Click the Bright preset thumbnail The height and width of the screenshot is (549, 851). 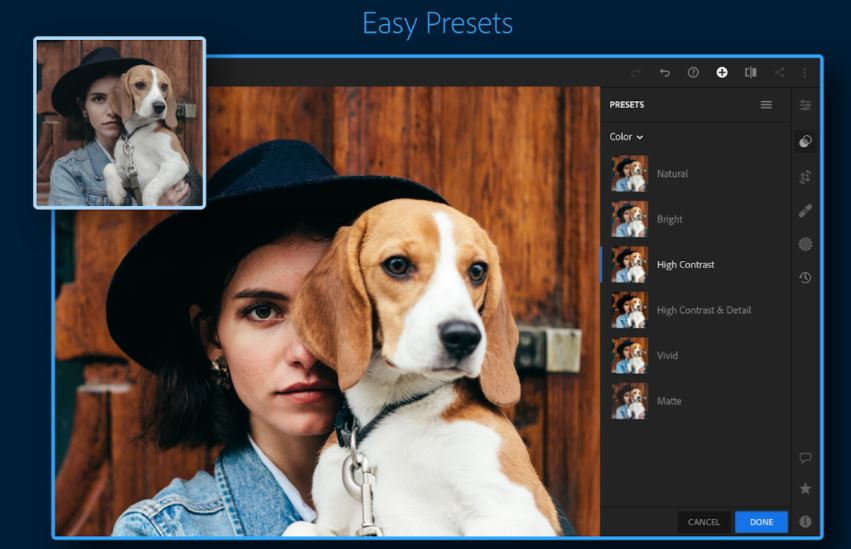click(630, 219)
